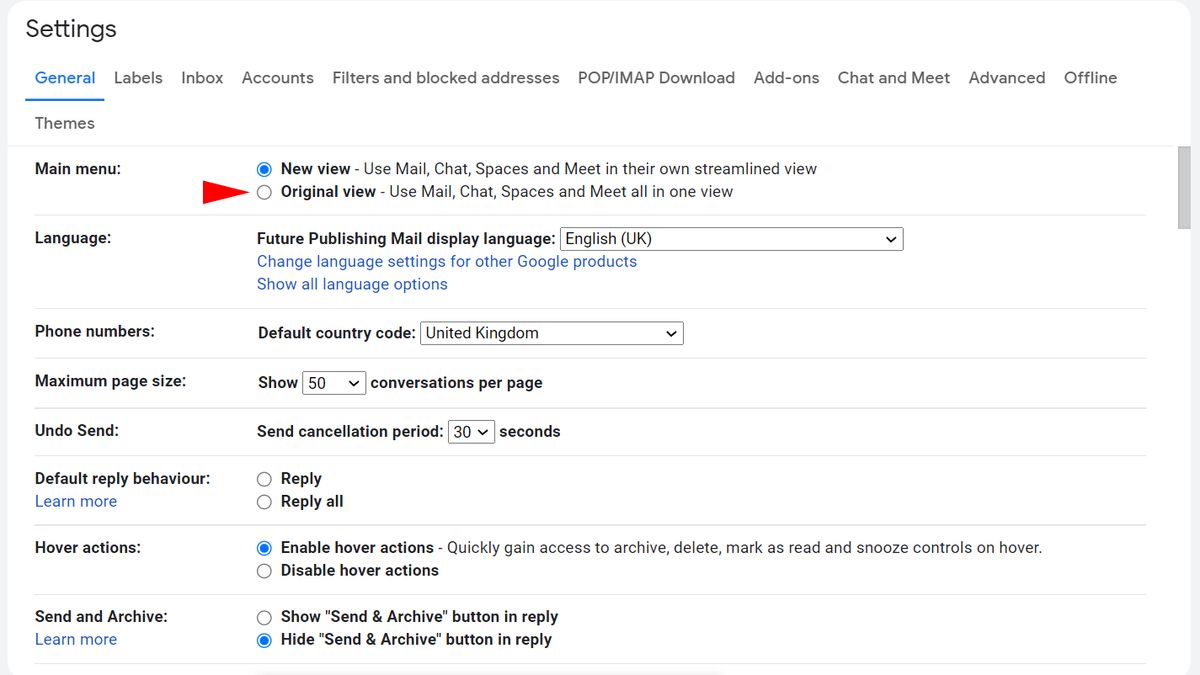Choose Reply as default reply behaviour
This screenshot has width=1200, height=675.
tap(264, 478)
